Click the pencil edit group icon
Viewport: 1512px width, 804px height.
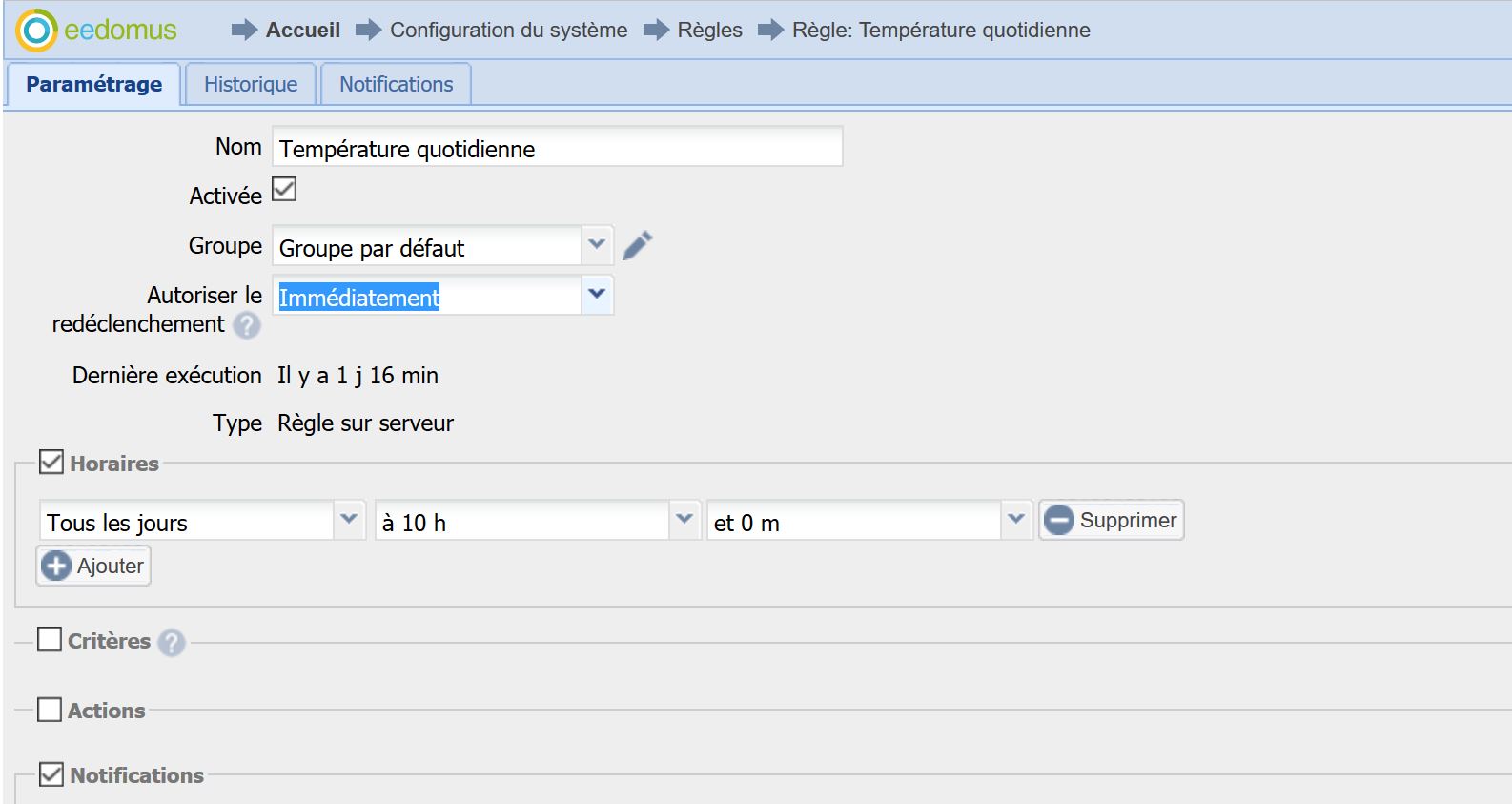[637, 246]
